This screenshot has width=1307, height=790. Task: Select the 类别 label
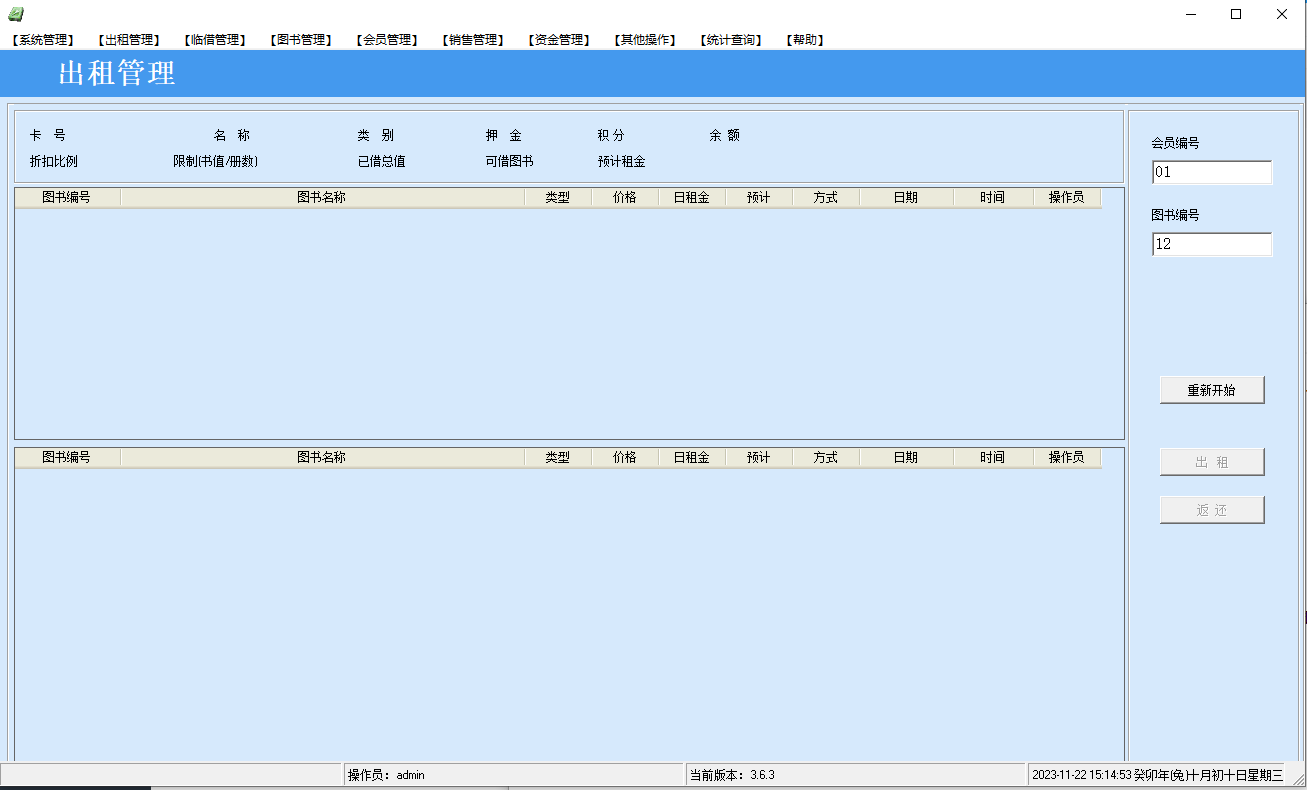(x=376, y=136)
